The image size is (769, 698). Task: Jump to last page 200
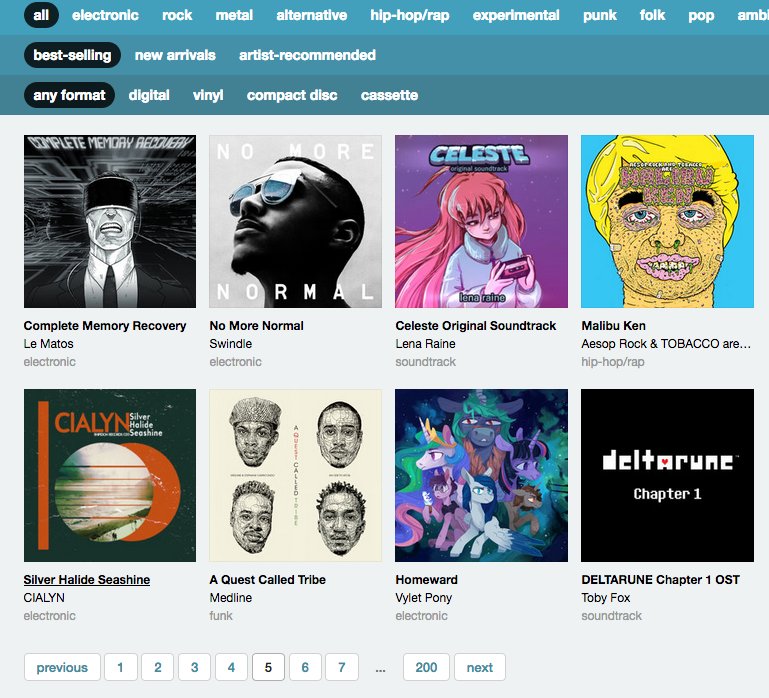click(426, 667)
